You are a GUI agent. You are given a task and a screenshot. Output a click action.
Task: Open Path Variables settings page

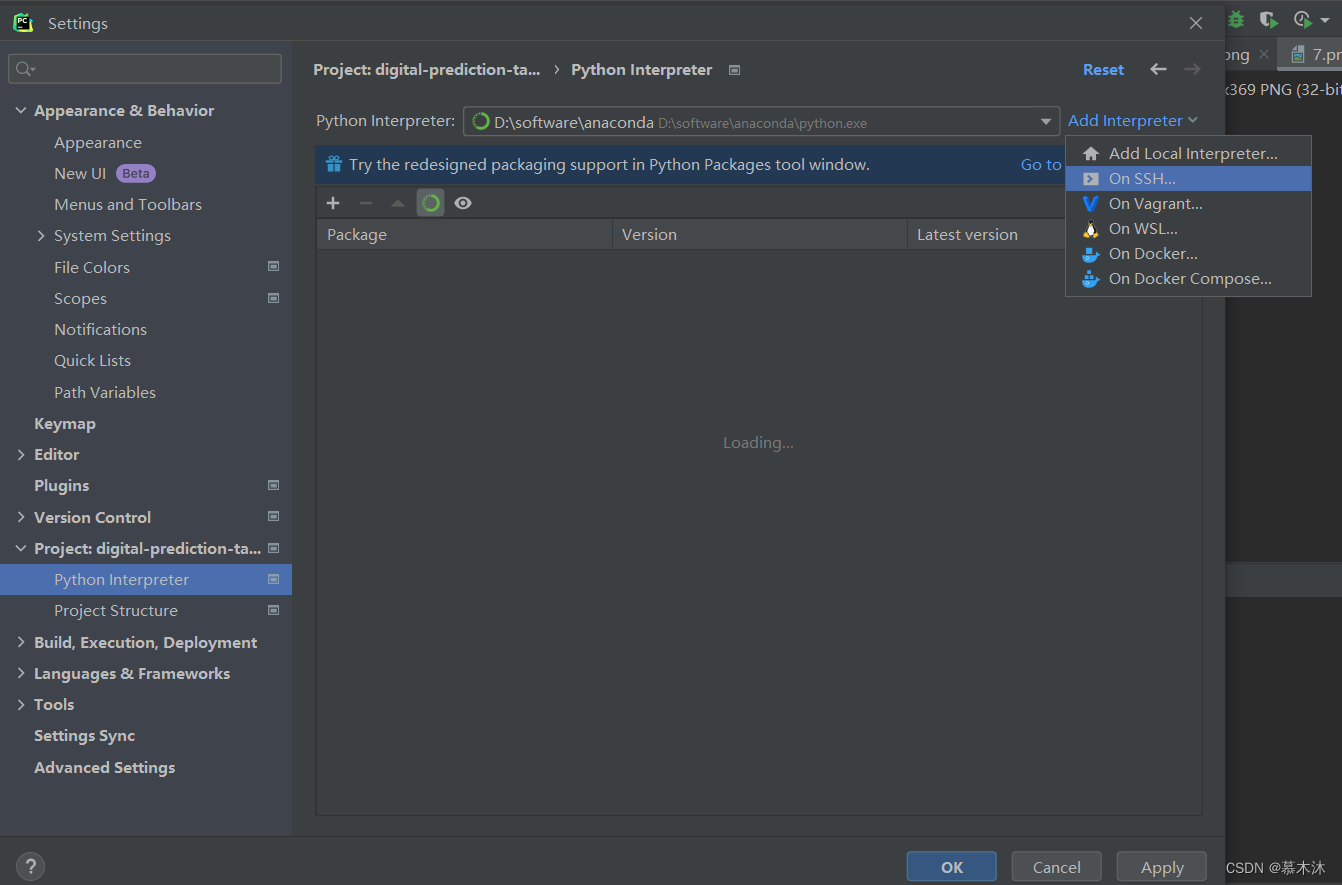[x=105, y=393]
